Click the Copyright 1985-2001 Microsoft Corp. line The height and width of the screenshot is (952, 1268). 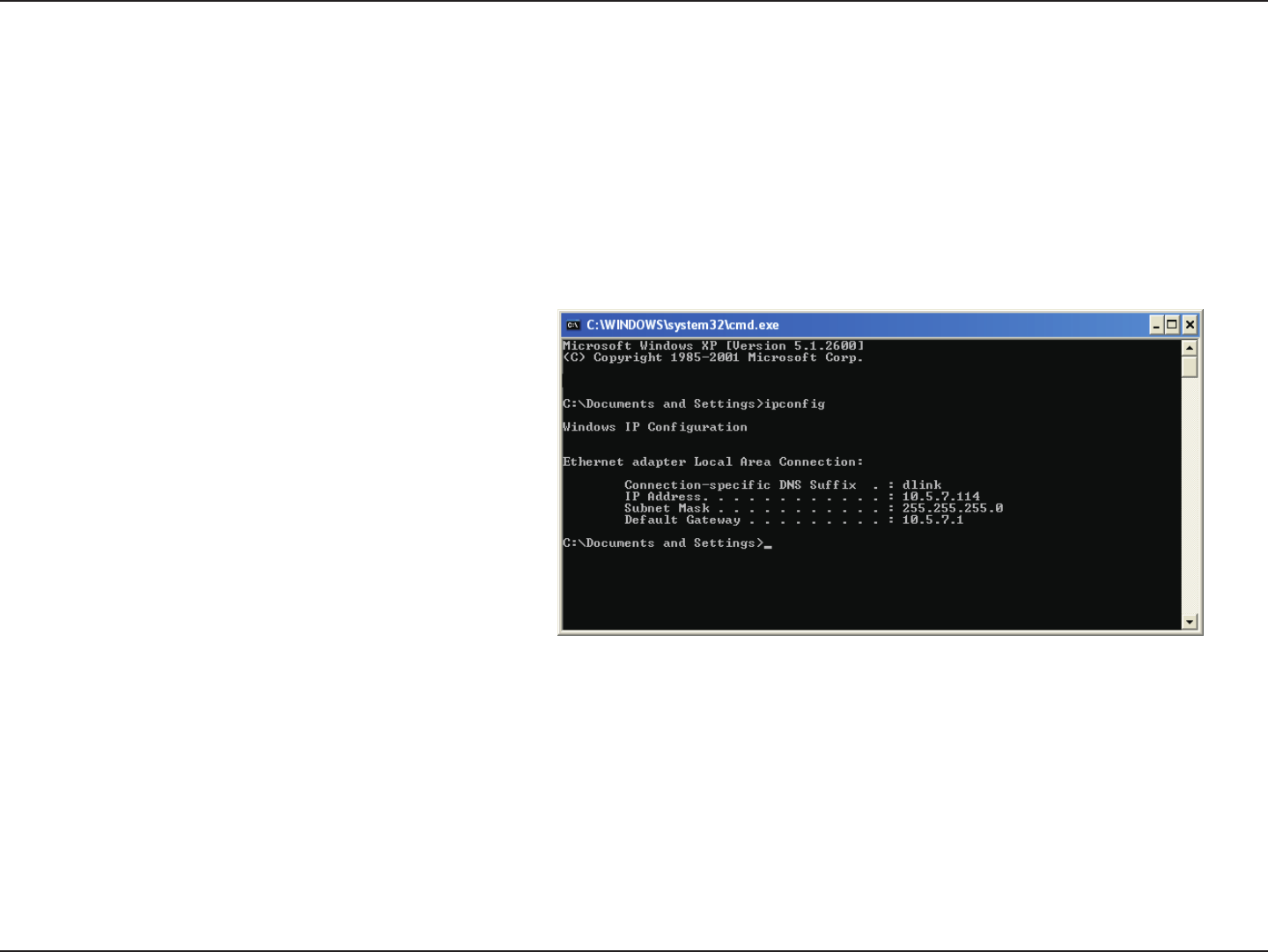pos(713,358)
